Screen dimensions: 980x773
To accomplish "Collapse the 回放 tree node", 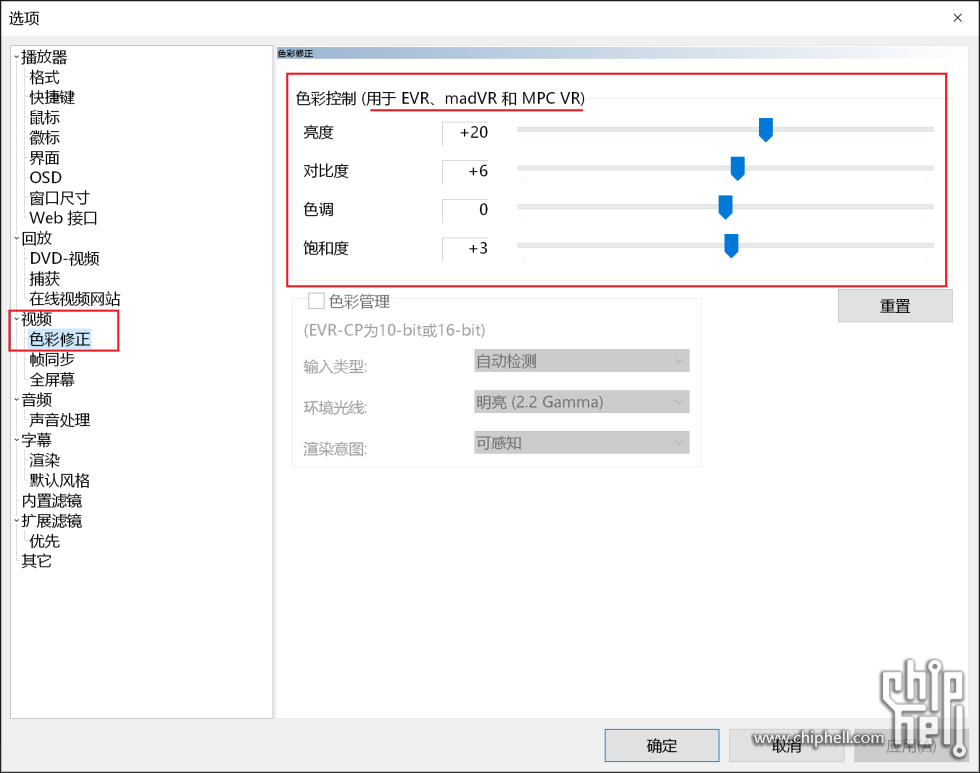I will pos(17,239).
